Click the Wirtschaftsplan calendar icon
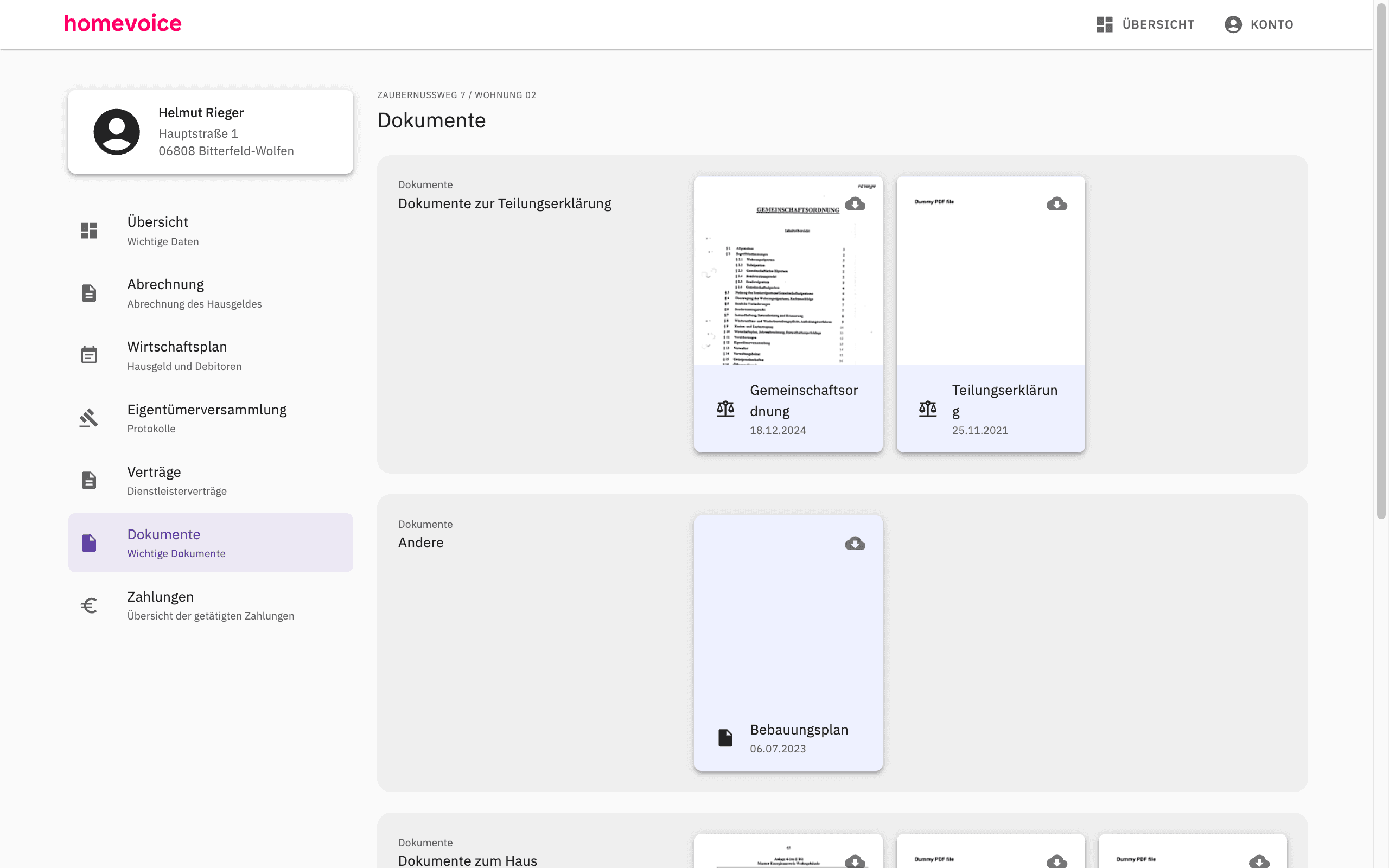The width and height of the screenshot is (1389, 868). tap(89, 355)
